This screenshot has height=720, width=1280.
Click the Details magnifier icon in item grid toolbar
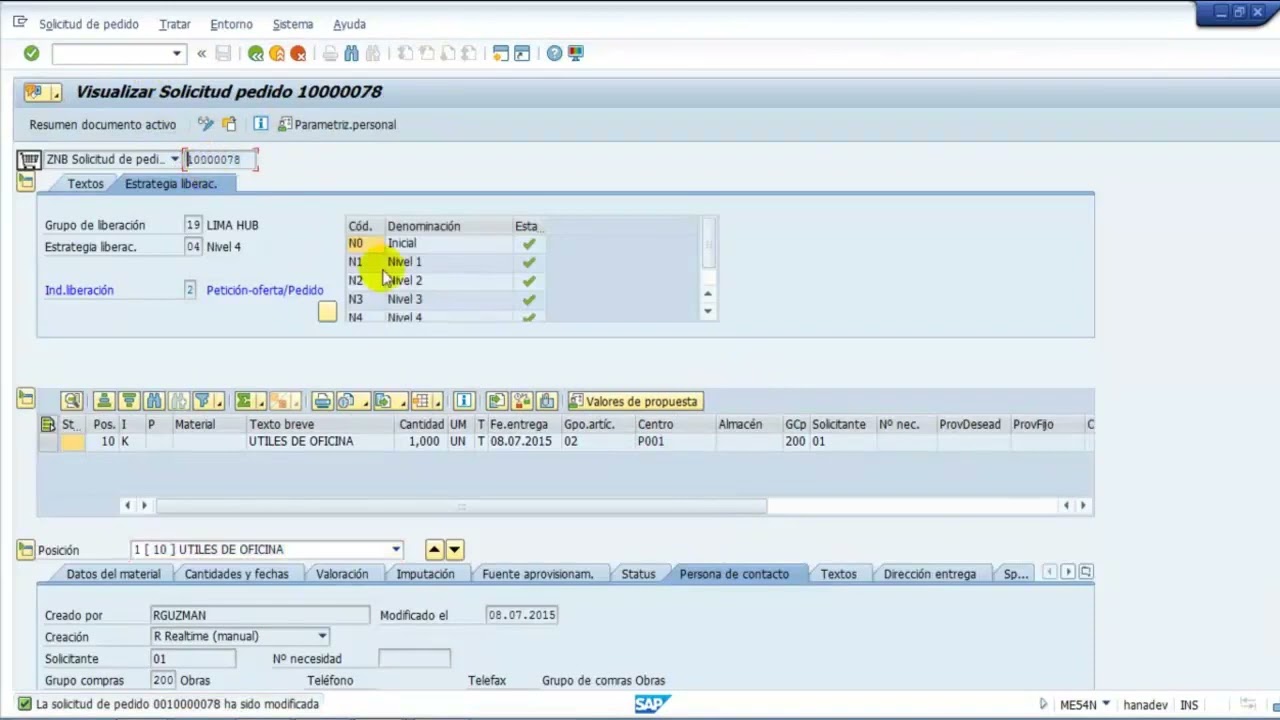[x=71, y=401]
